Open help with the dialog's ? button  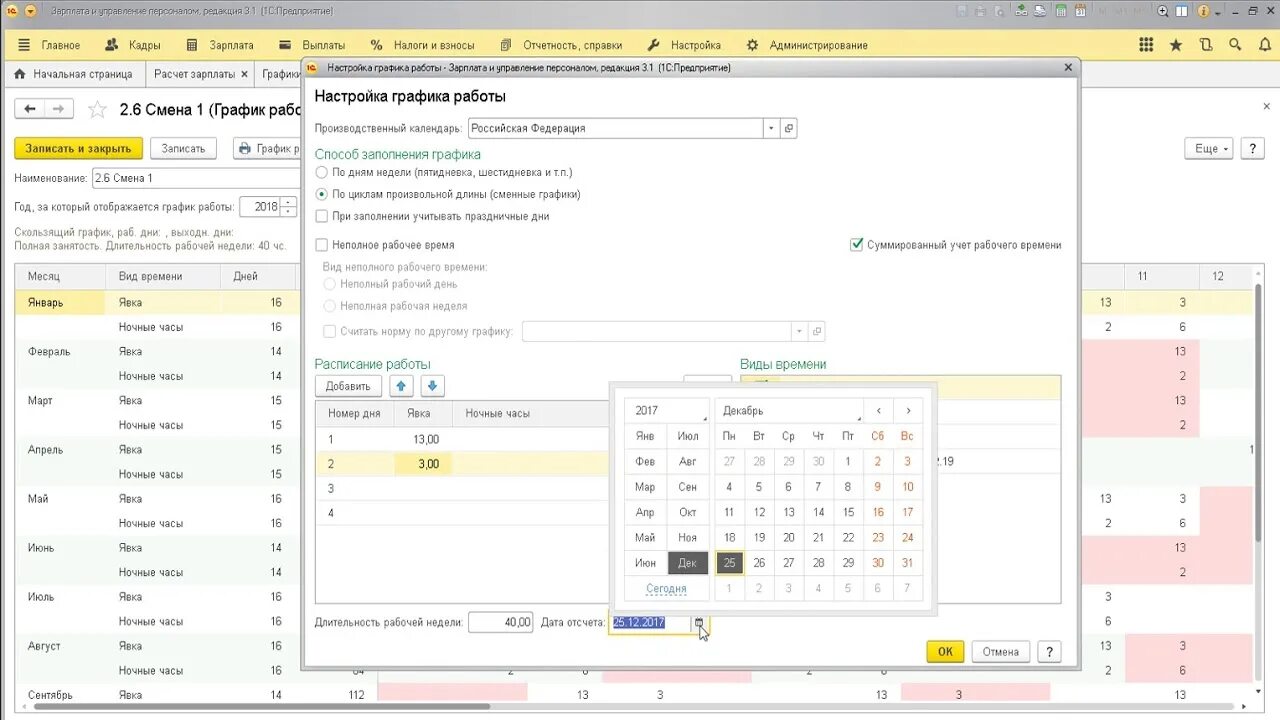point(1049,652)
